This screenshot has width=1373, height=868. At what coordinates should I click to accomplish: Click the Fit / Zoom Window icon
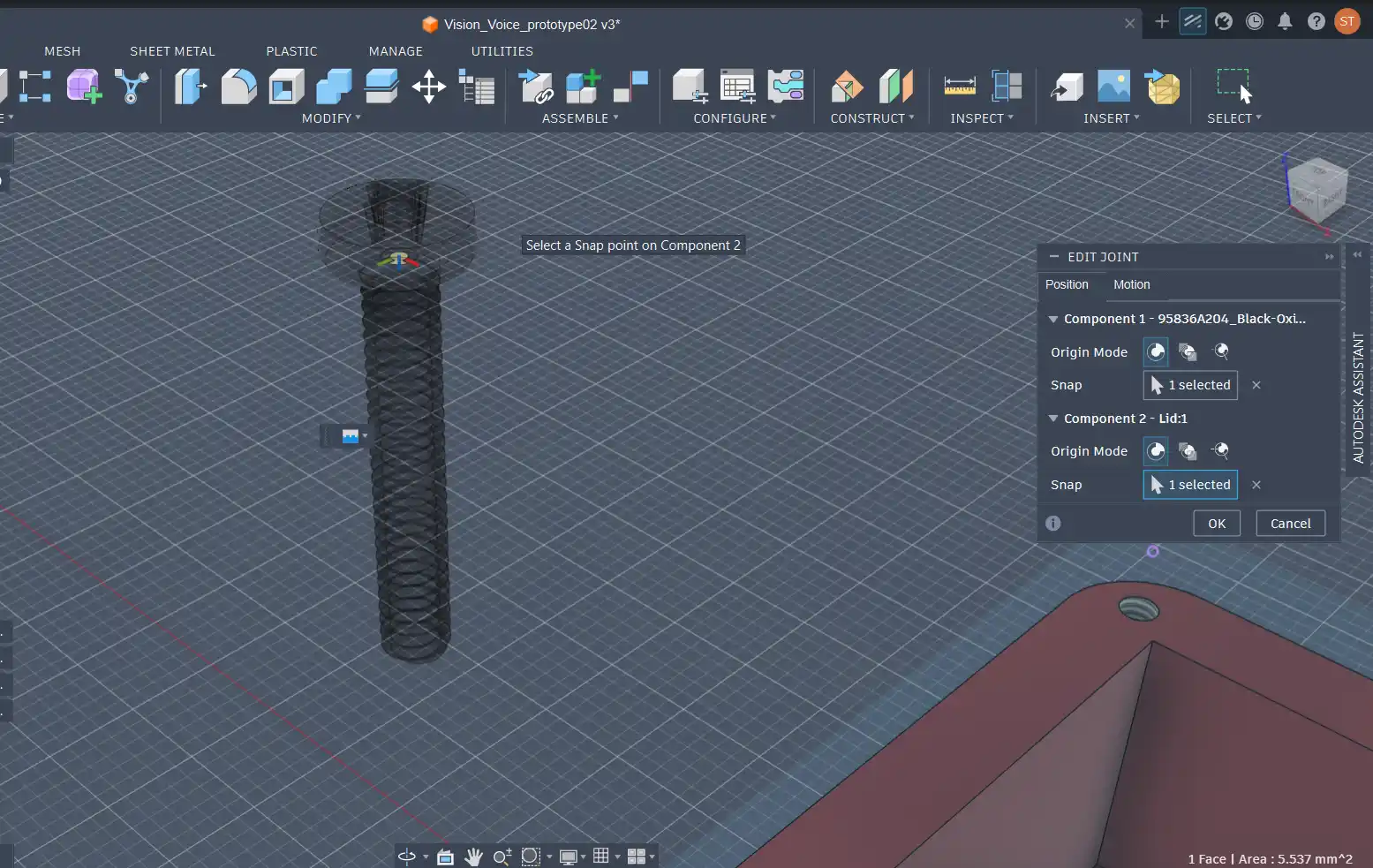[x=531, y=857]
